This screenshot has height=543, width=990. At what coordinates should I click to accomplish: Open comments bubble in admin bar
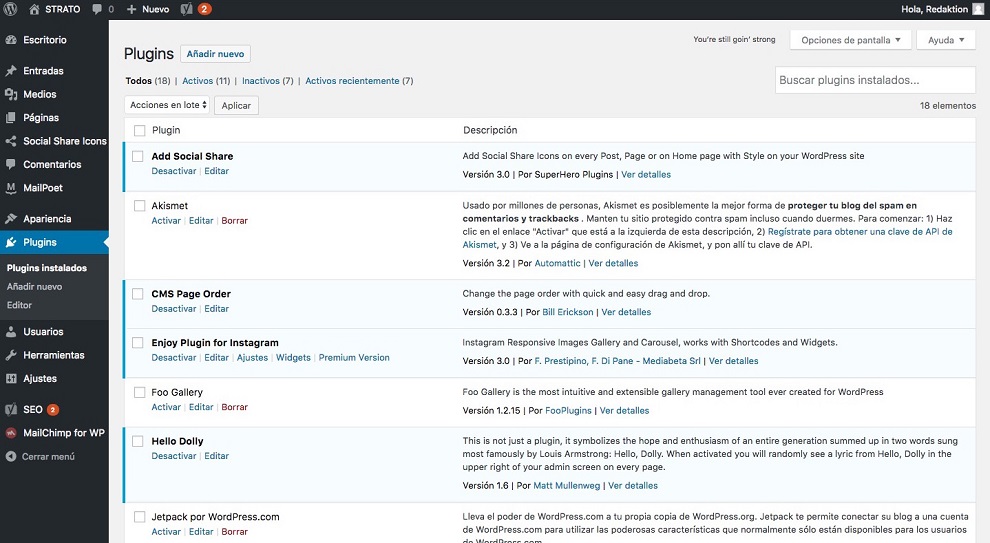97,9
